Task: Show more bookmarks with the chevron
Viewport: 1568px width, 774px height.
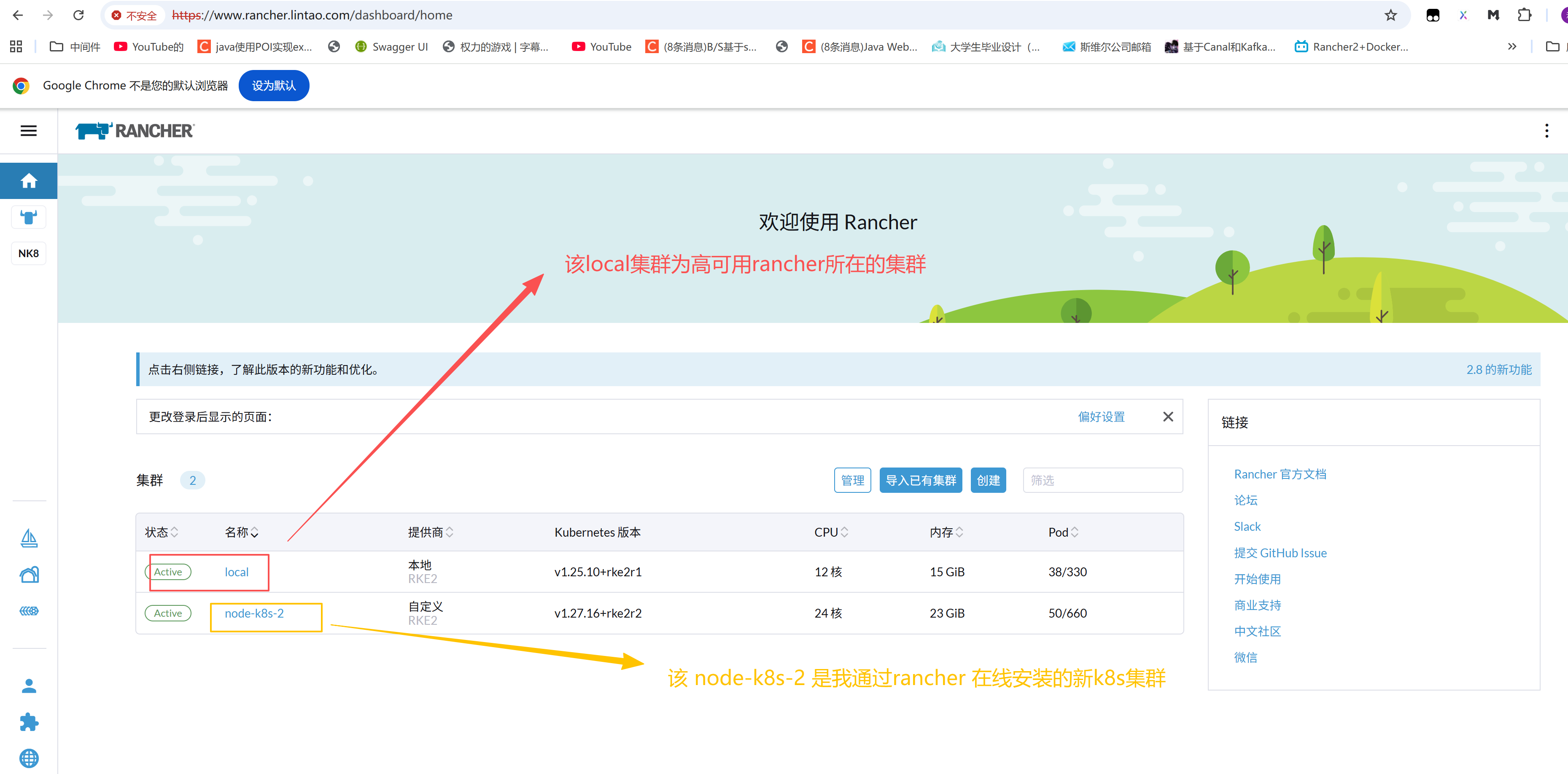Action: [1512, 47]
